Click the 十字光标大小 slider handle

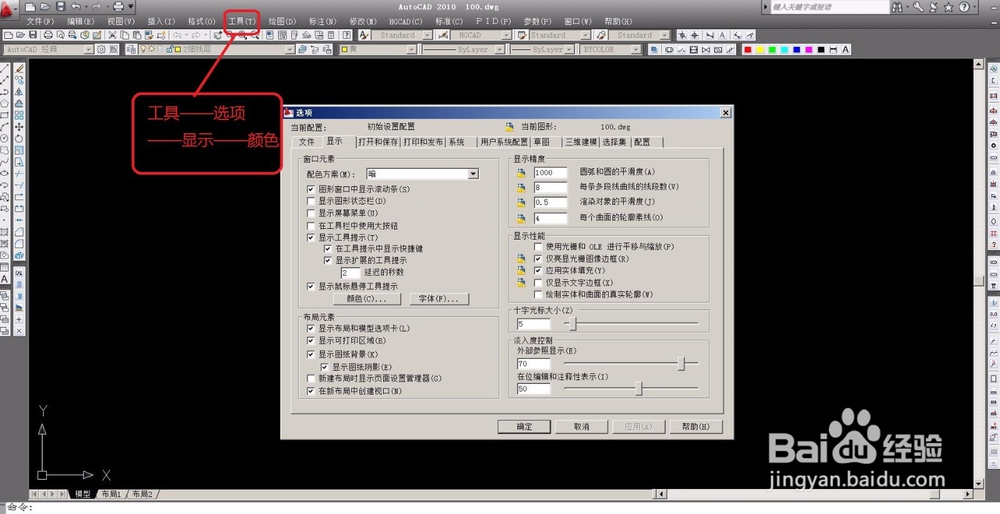pos(573,325)
